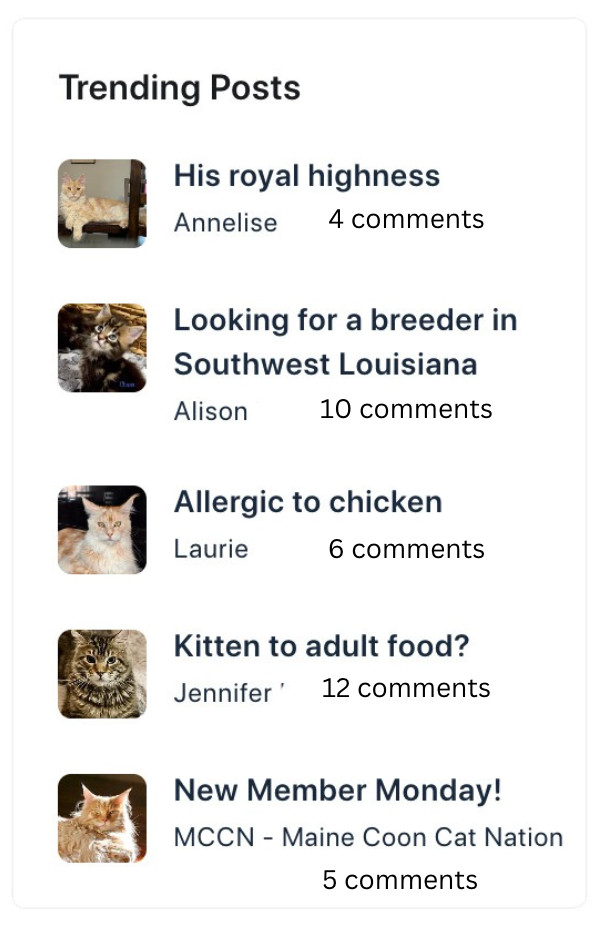Open author Laurie's profile
This screenshot has height=926, width=600.
click(x=211, y=549)
